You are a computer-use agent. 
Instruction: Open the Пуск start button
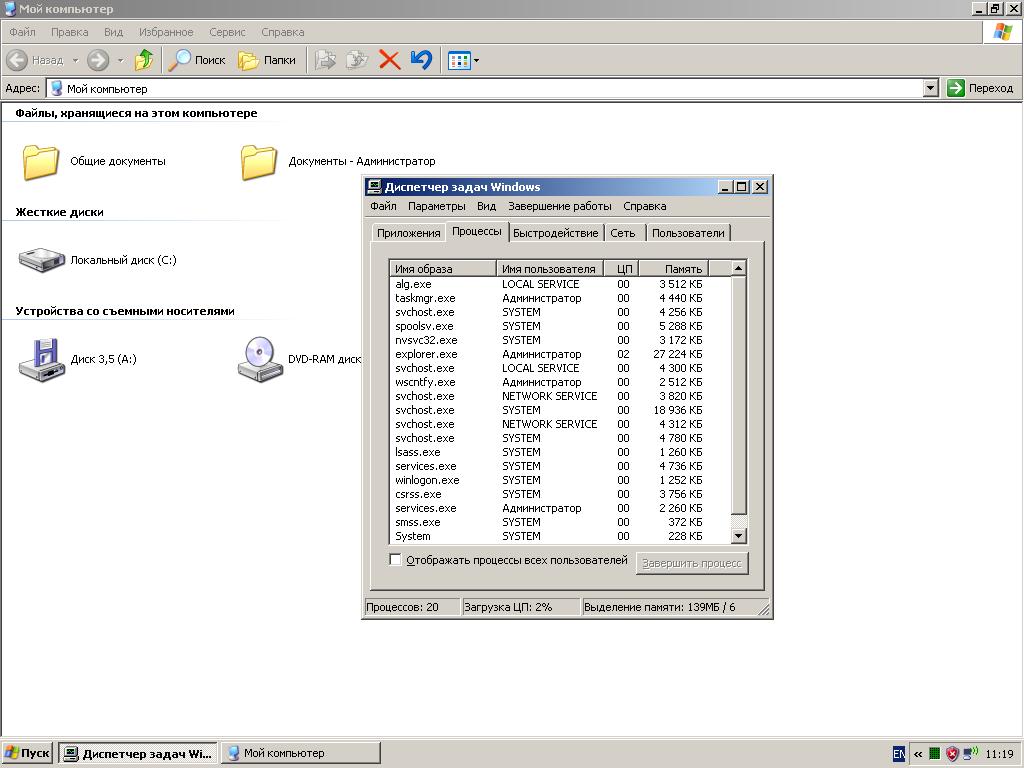27,753
